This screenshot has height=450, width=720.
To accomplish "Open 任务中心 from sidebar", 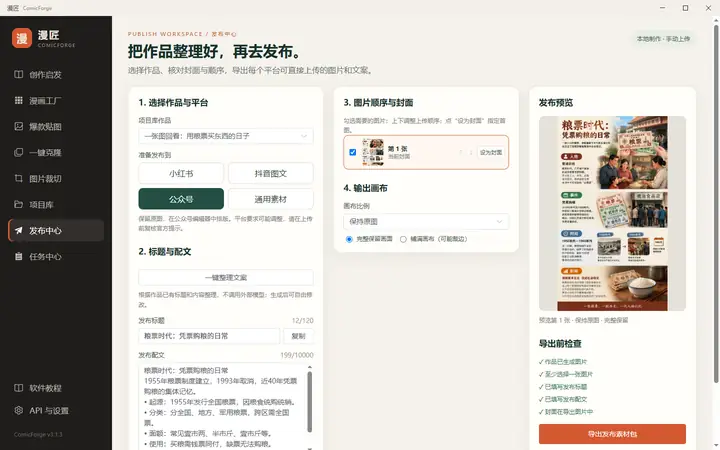I will pyautogui.click(x=56, y=256).
